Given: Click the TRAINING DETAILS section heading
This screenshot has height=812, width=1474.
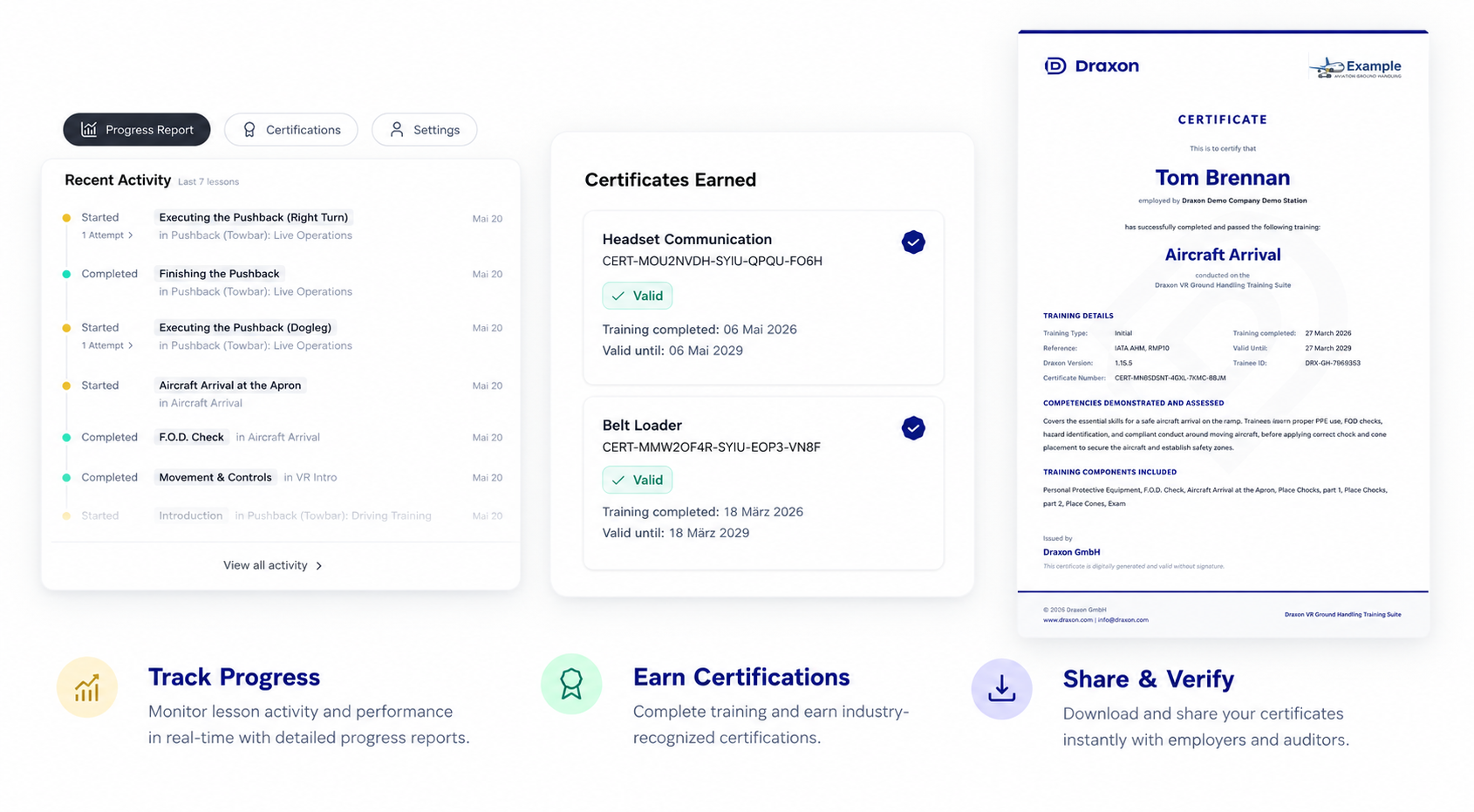Looking at the screenshot, I should click(1078, 316).
